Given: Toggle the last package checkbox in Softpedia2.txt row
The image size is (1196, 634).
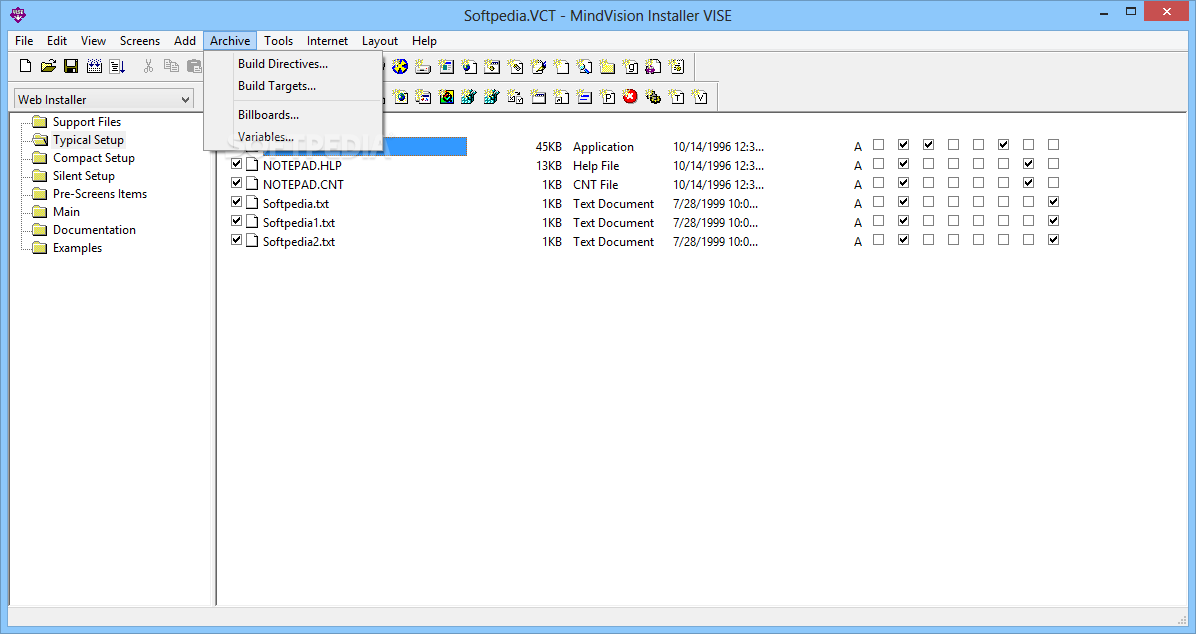Looking at the screenshot, I should pos(1053,240).
